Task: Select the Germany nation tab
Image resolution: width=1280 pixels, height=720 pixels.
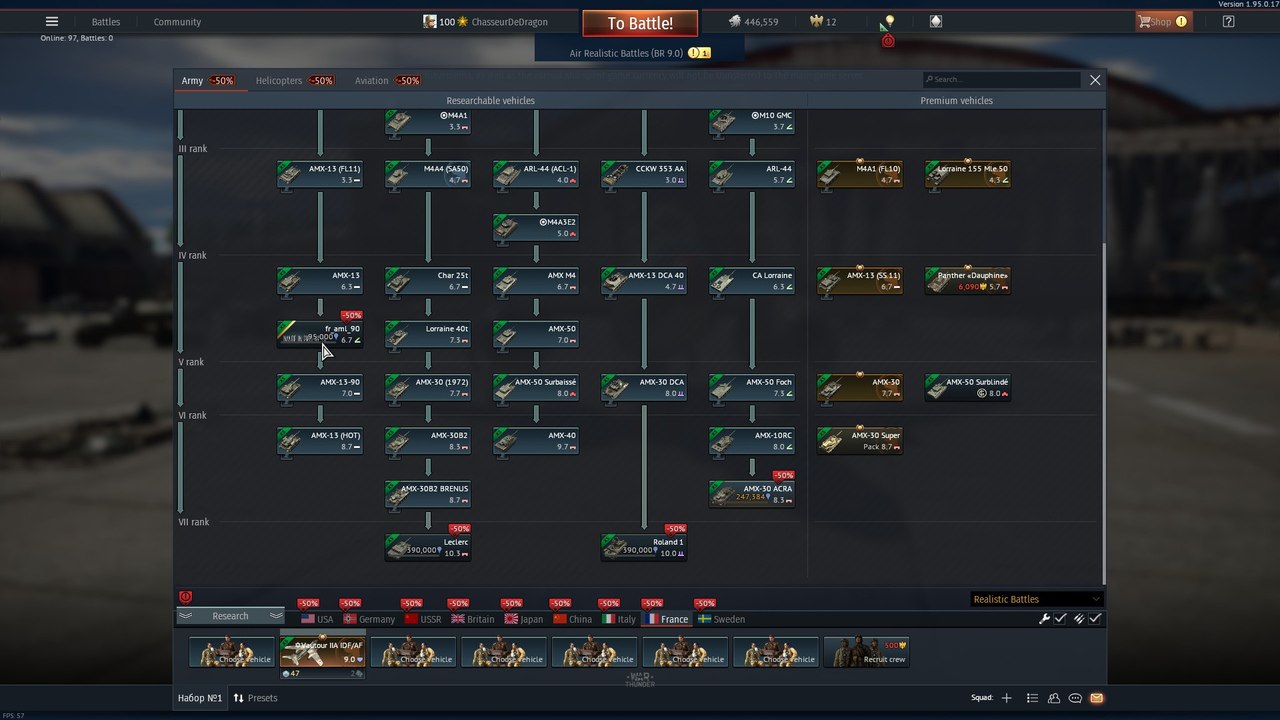Action: tap(369, 619)
